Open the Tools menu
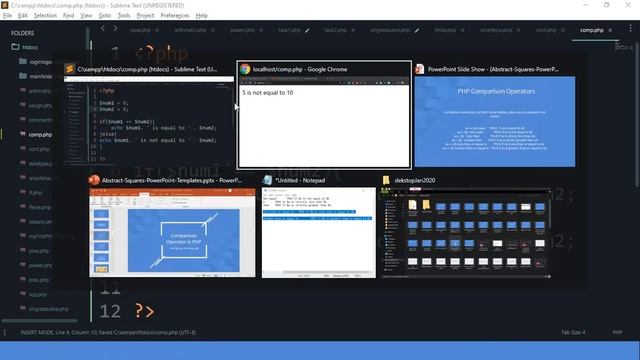 click(124, 16)
